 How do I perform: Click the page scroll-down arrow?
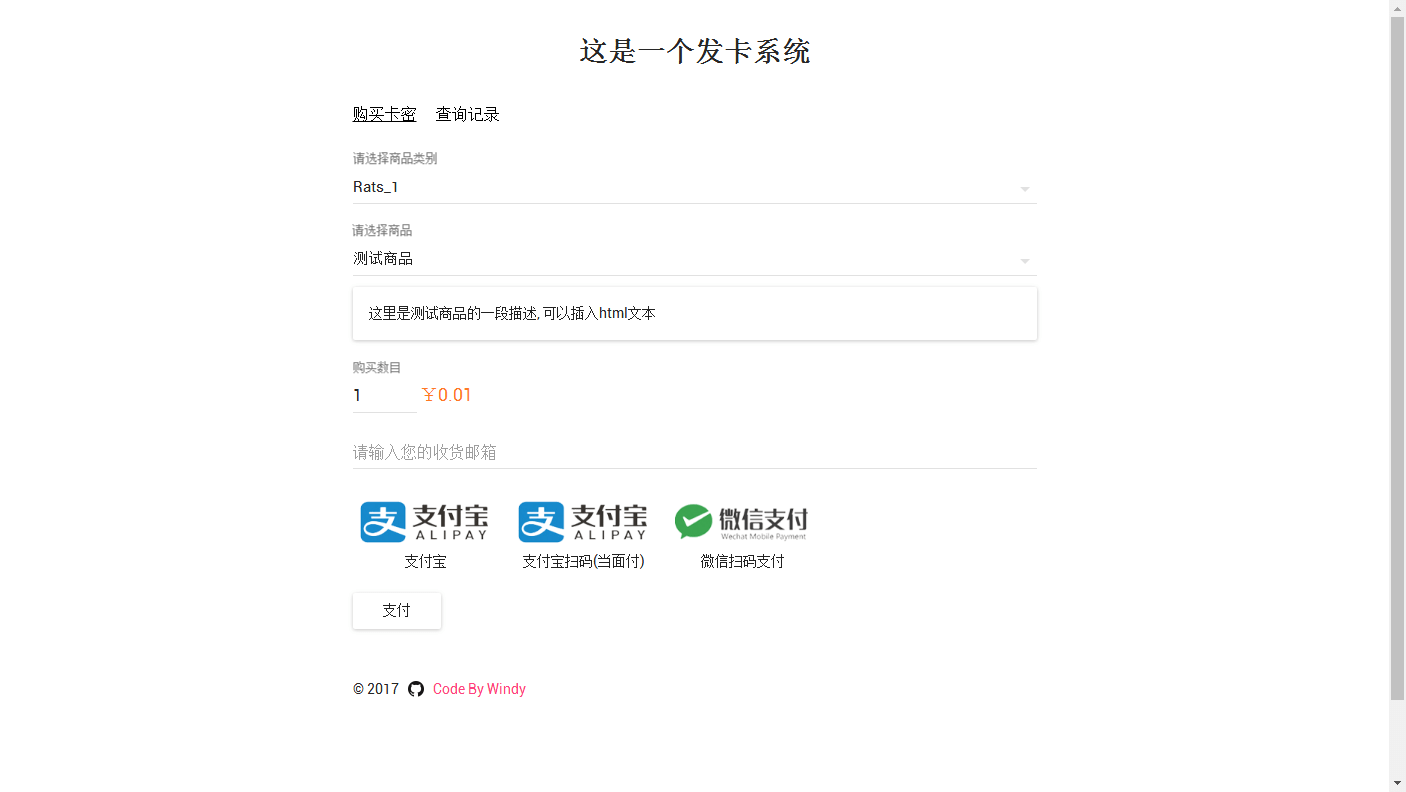pyautogui.click(x=1398, y=783)
